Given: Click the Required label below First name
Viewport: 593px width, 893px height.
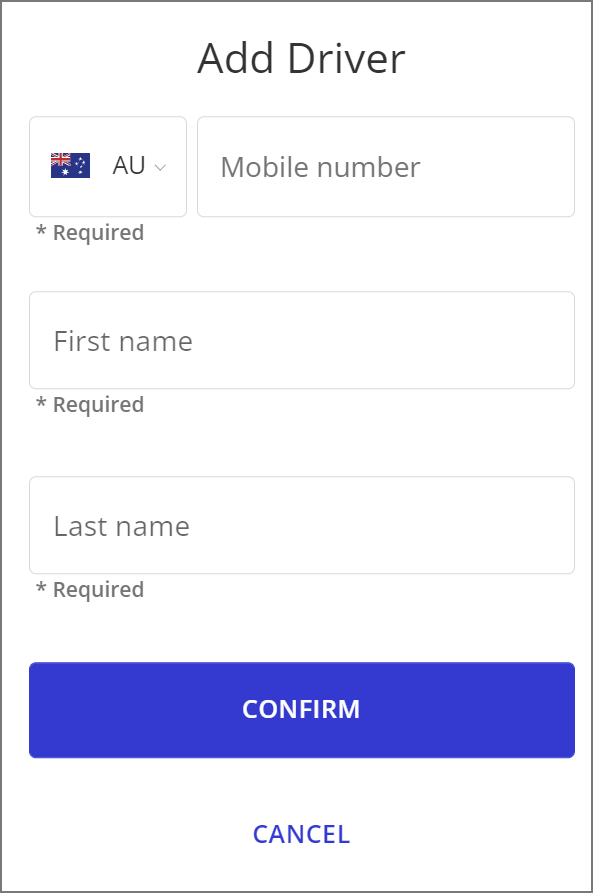Looking at the screenshot, I should tap(85, 404).
